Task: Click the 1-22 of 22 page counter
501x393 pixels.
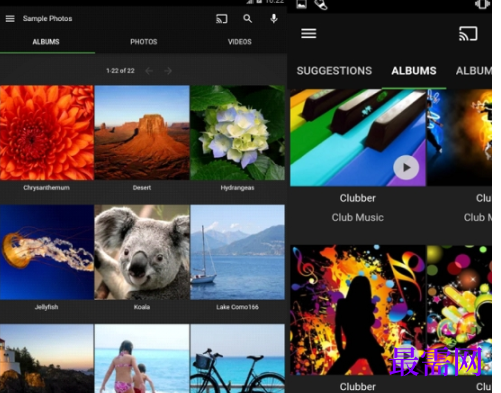Action: pyautogui.click(x=120, y=71)
